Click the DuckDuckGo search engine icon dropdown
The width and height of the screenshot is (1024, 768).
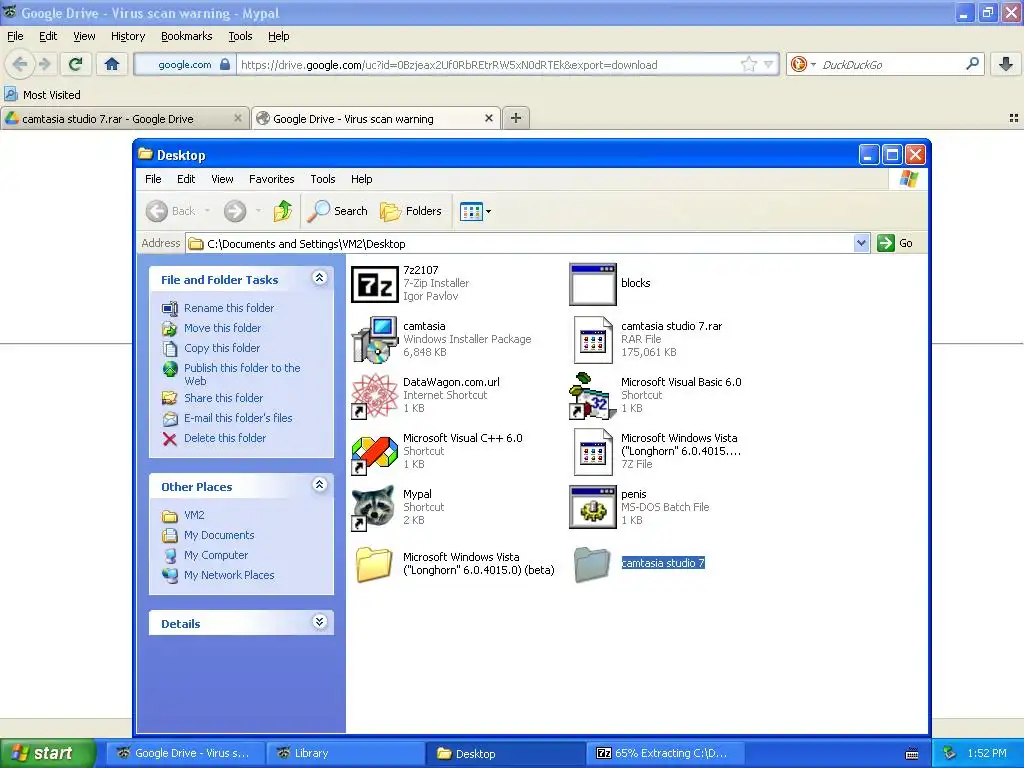pyautogui.click(x=803, y=65)
